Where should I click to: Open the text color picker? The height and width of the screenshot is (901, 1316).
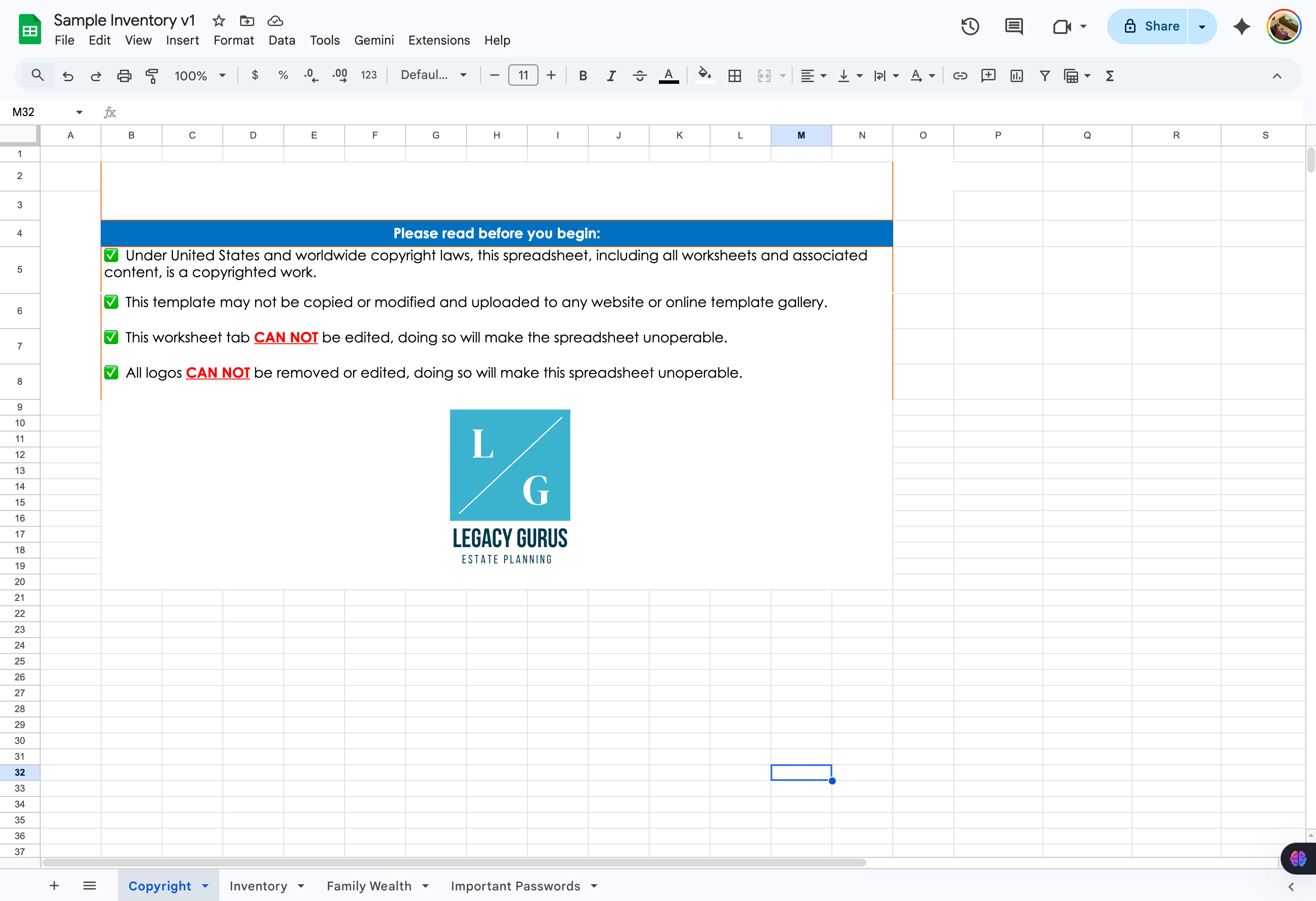[669, 75]
